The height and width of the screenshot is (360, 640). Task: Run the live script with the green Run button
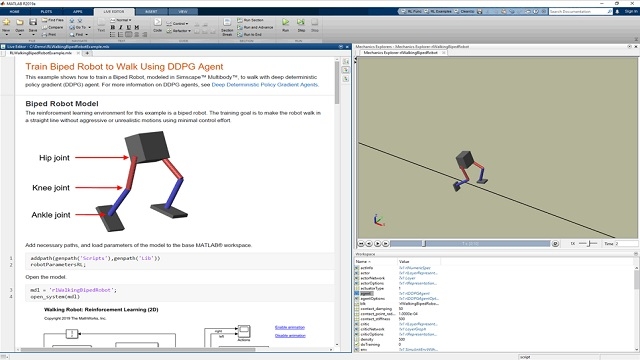(286, 24)
